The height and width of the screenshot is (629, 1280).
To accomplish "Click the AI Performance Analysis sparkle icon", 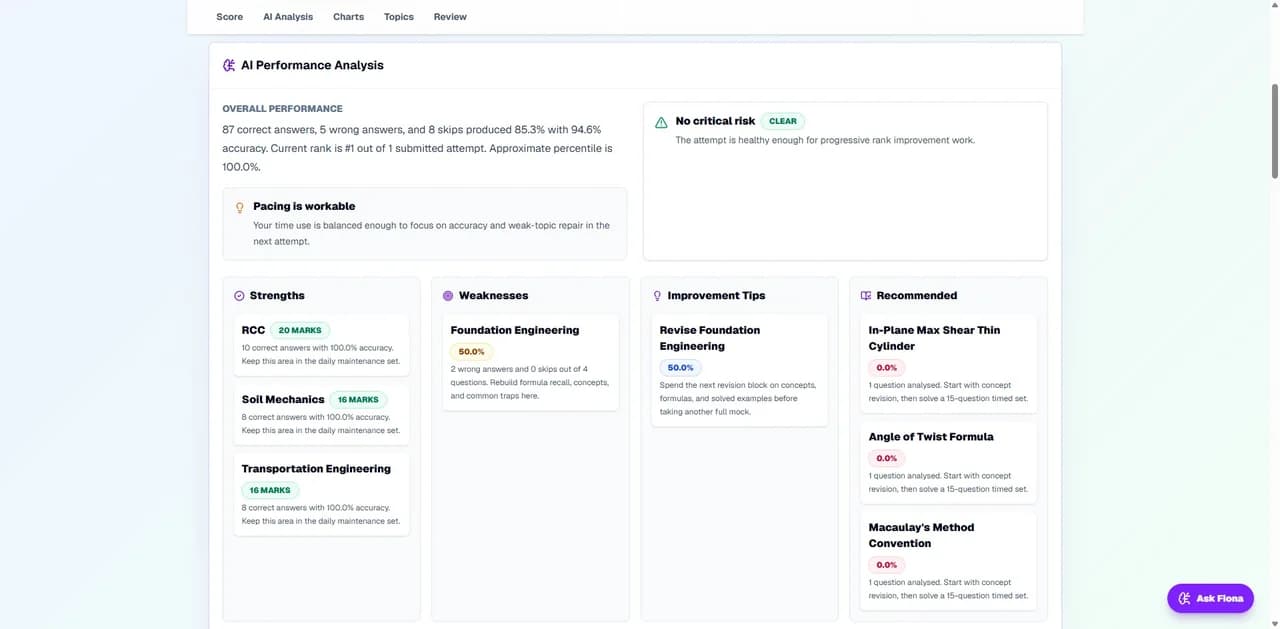I will coord(229,65).
